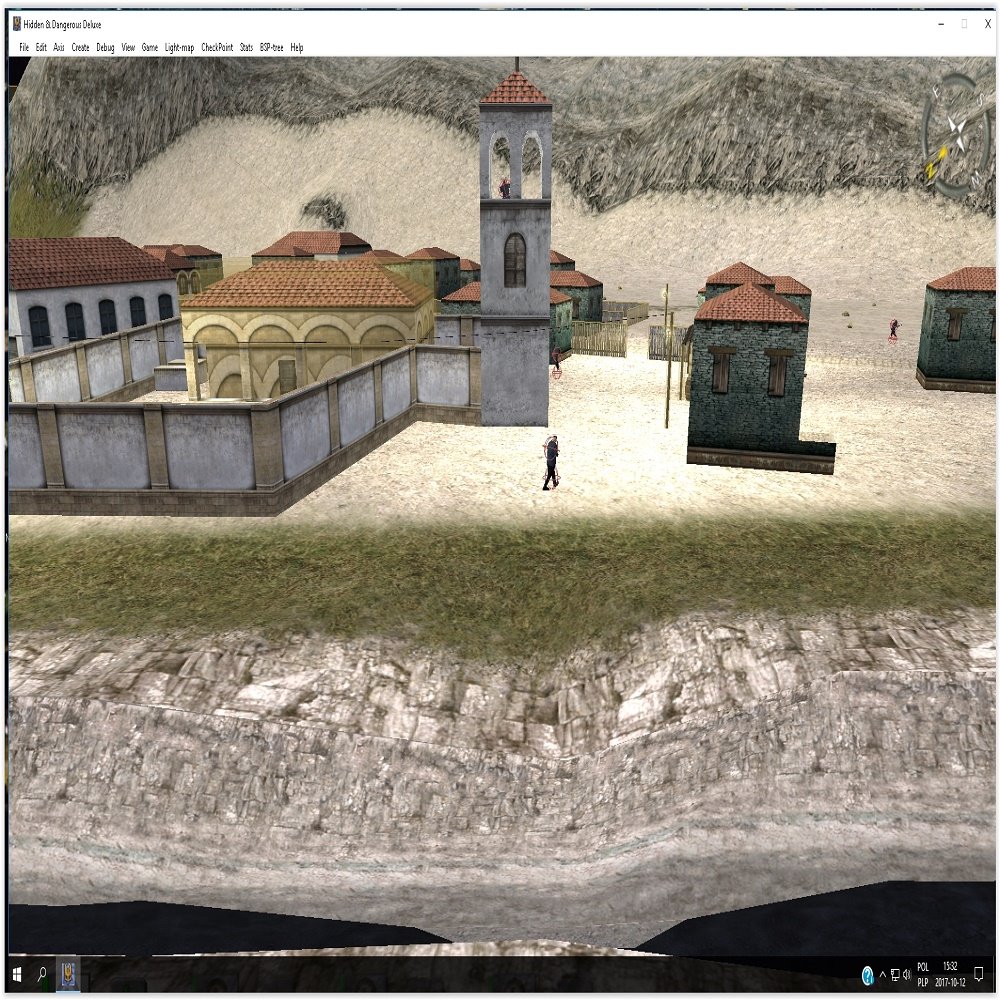Screen dimensions: 1000x1000
Task: Open the Debug menu
Action: click(105, 47)
